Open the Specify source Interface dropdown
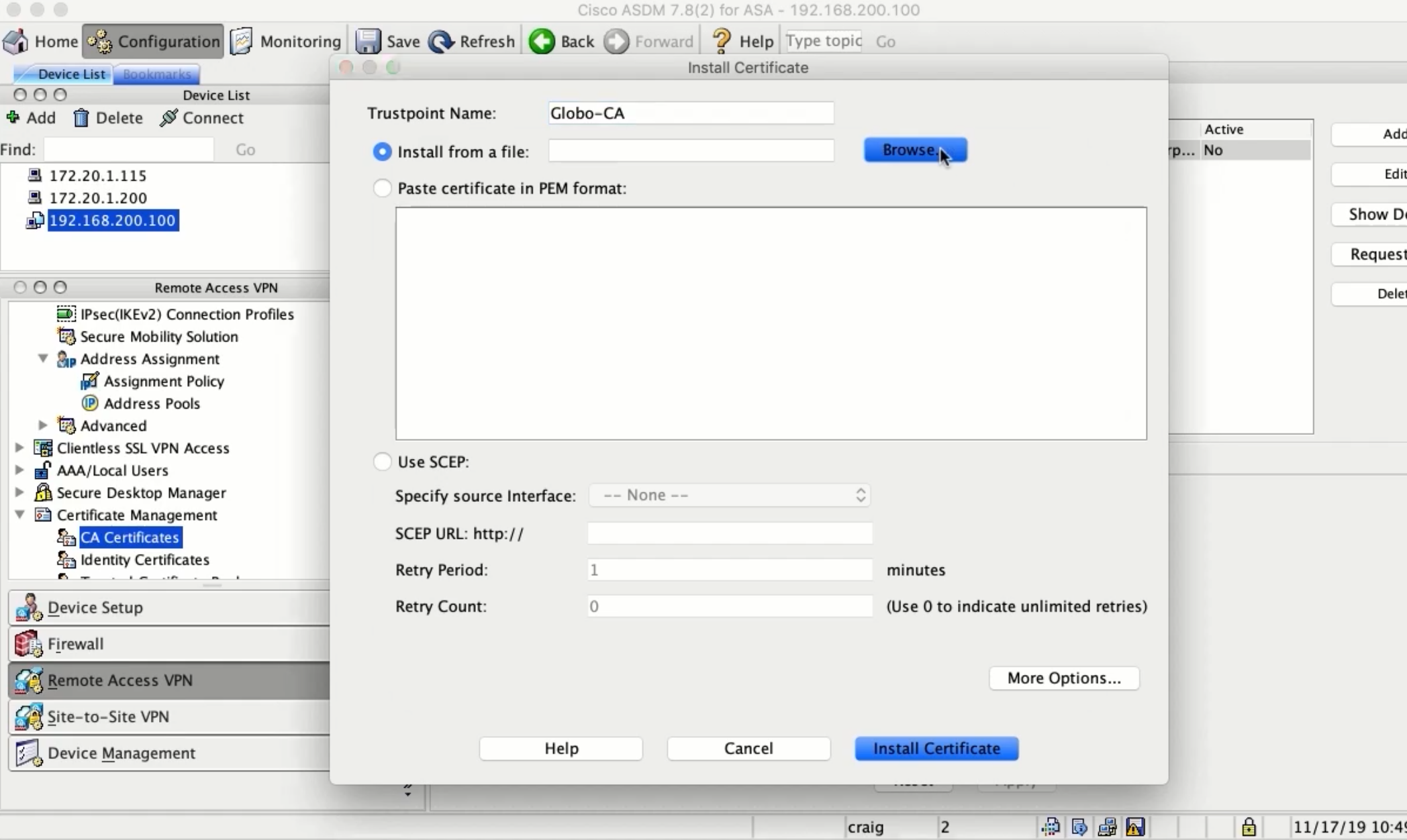The image size is (1407, 840). [x=729, y=495]
